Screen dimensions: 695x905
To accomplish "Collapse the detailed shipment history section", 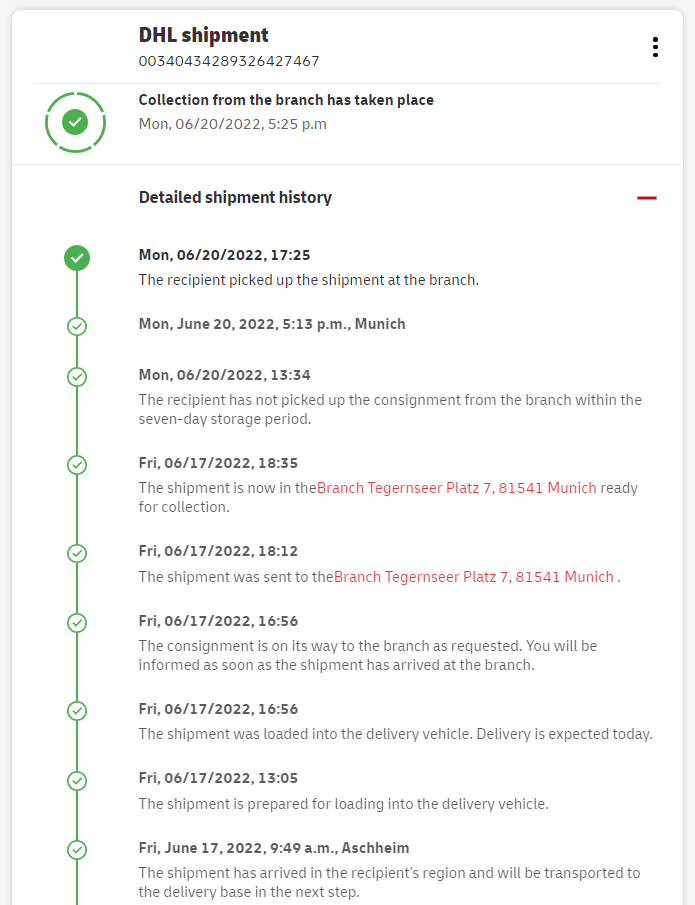I will point(647,198).
